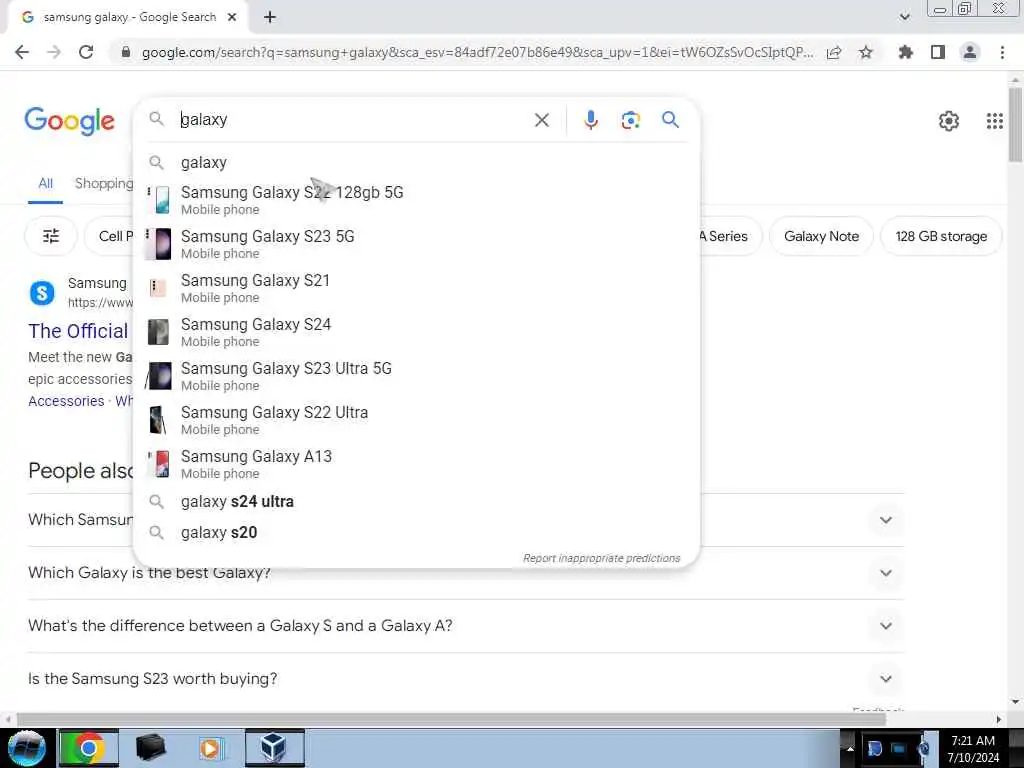Choose the Samsung Galaxy S24 suggestion

pos(417,332)
